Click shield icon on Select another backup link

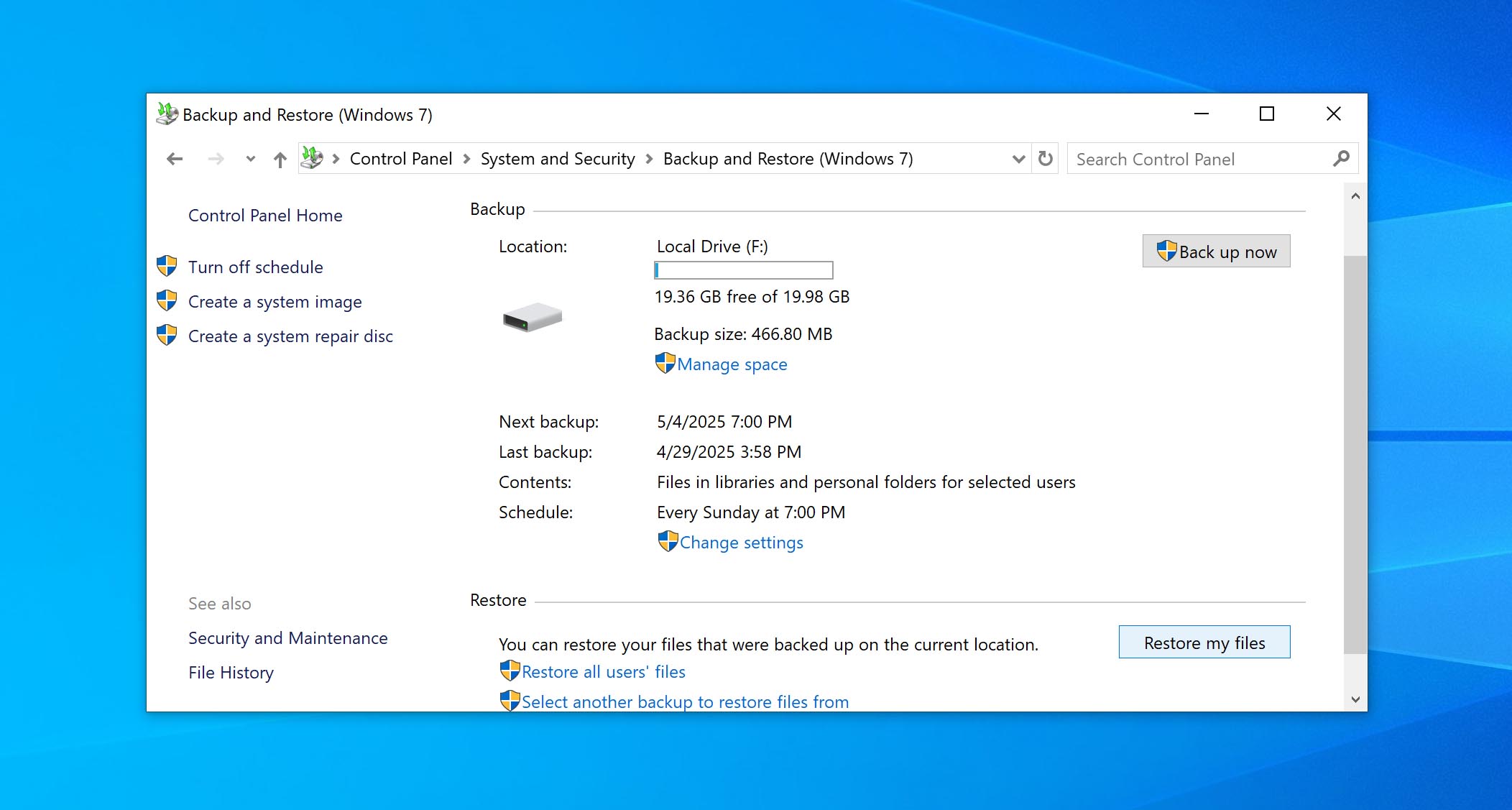coord(510,701)
